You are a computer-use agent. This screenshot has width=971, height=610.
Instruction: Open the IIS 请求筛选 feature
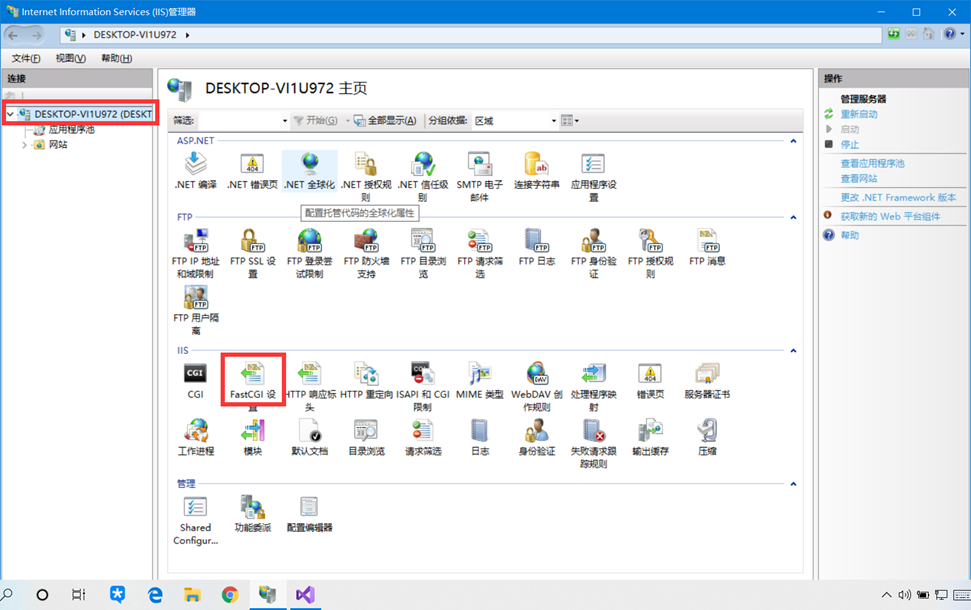(x=423, y=437)
